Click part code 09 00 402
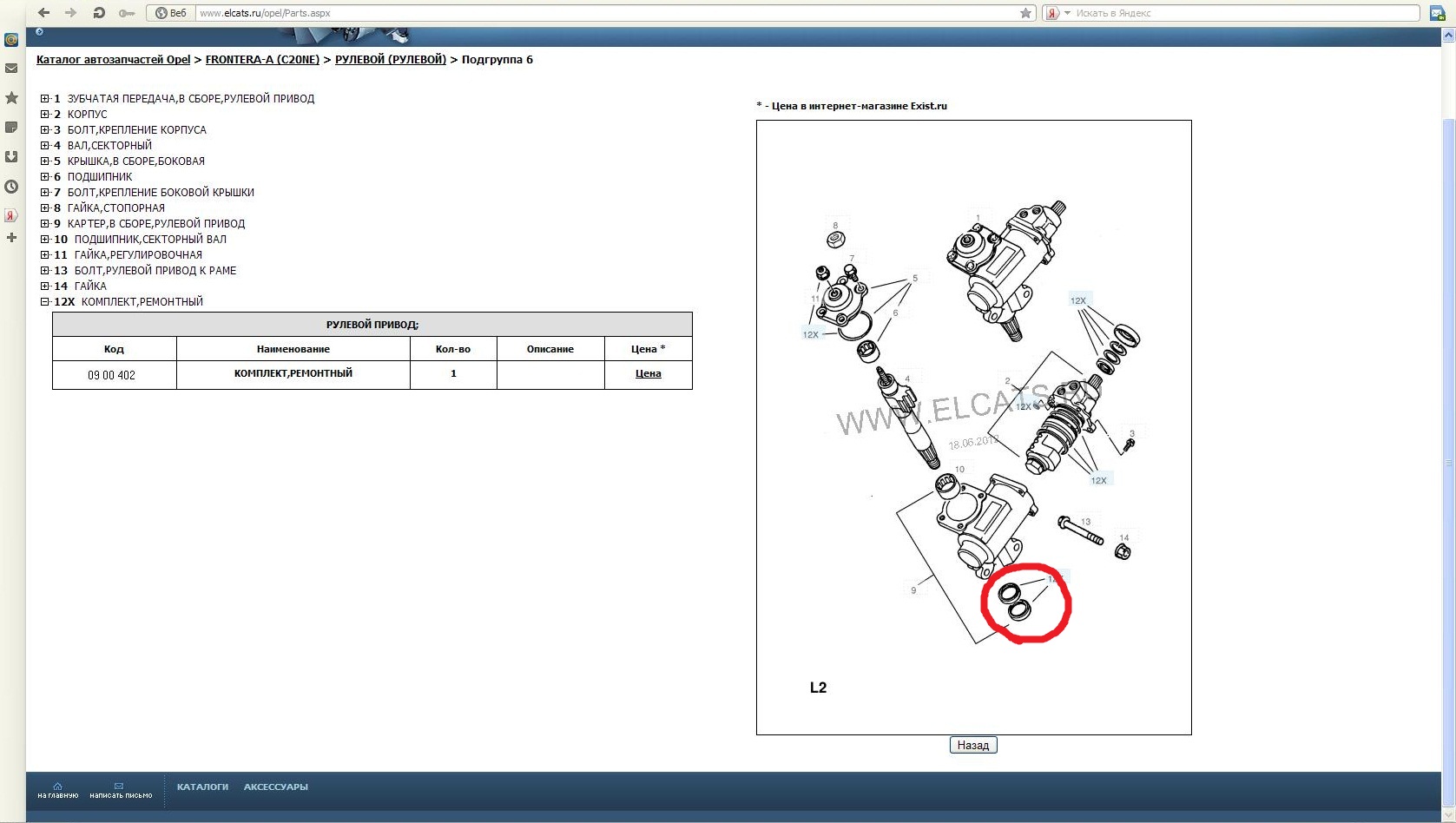Viewport: 1456px width, 823px height. [x=111, y=375]
